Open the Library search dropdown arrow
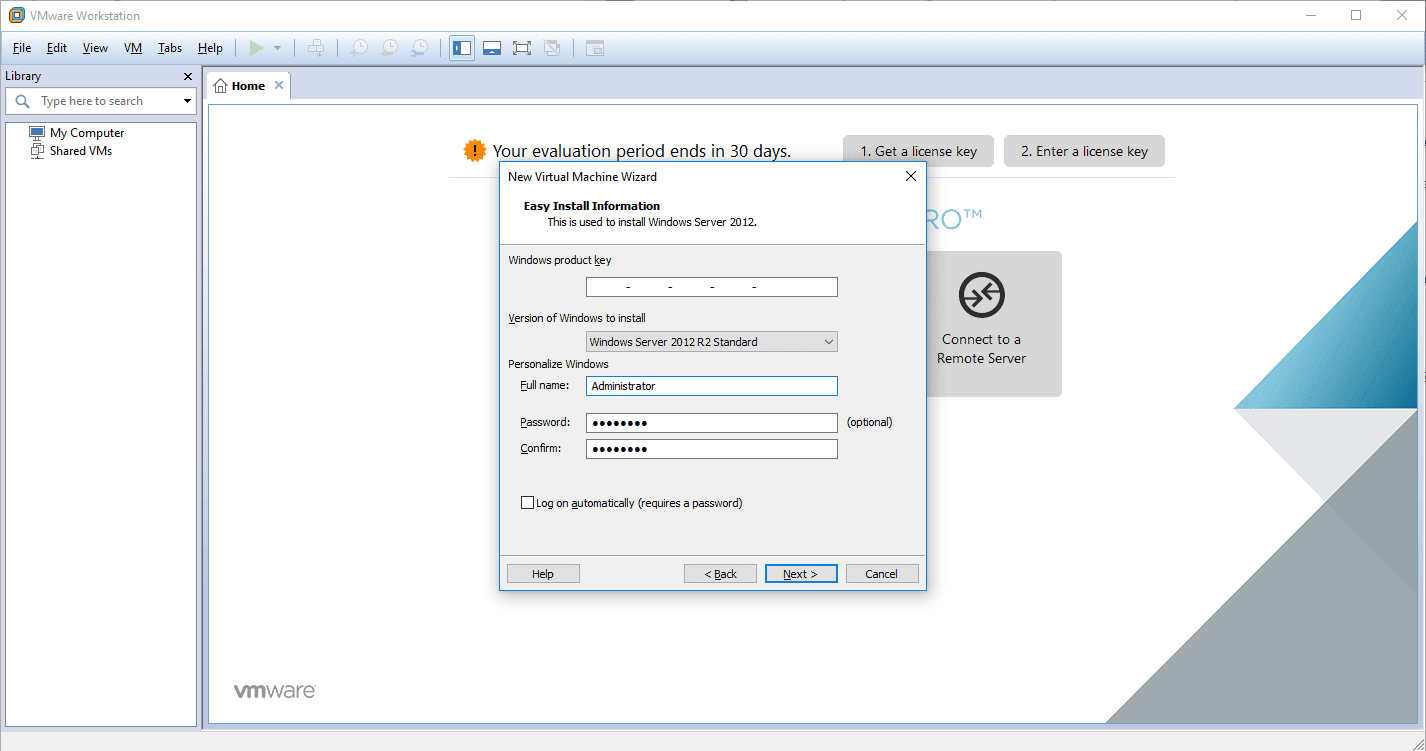The width and height of the screenshot is (1426, 751). tap(187, 101)
